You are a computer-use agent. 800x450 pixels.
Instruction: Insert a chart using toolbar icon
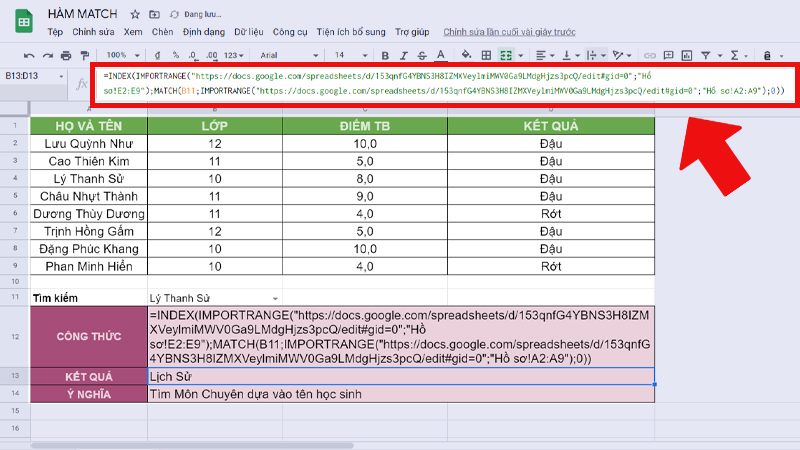click(688, 55)
